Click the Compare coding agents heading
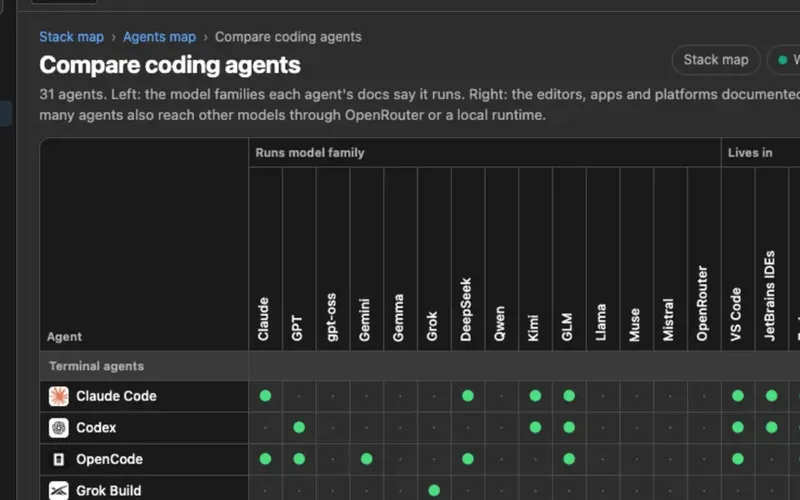Screen dimensions: 800x500 170,65
